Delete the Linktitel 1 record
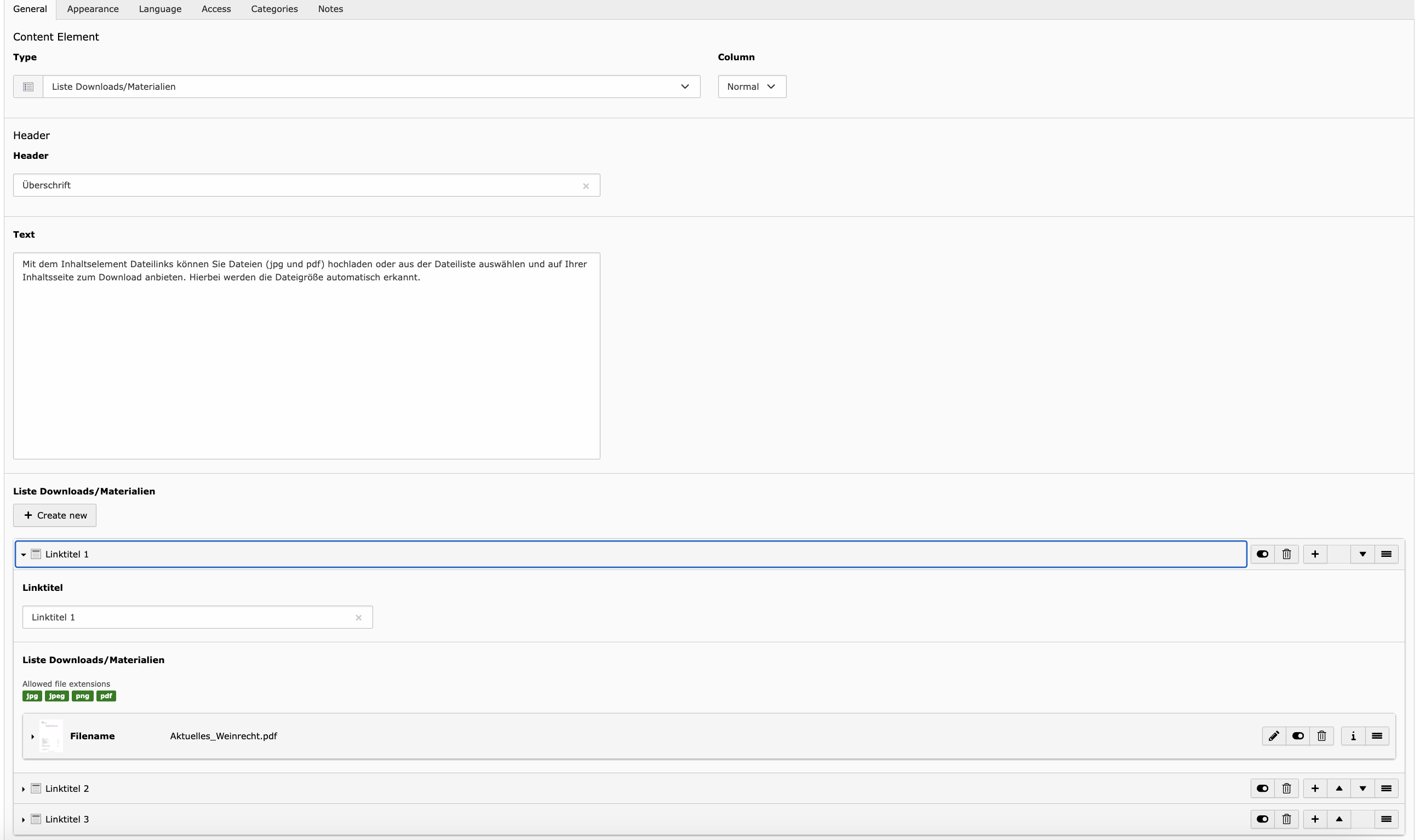Screen dimensions: 1420x840 1286,554
